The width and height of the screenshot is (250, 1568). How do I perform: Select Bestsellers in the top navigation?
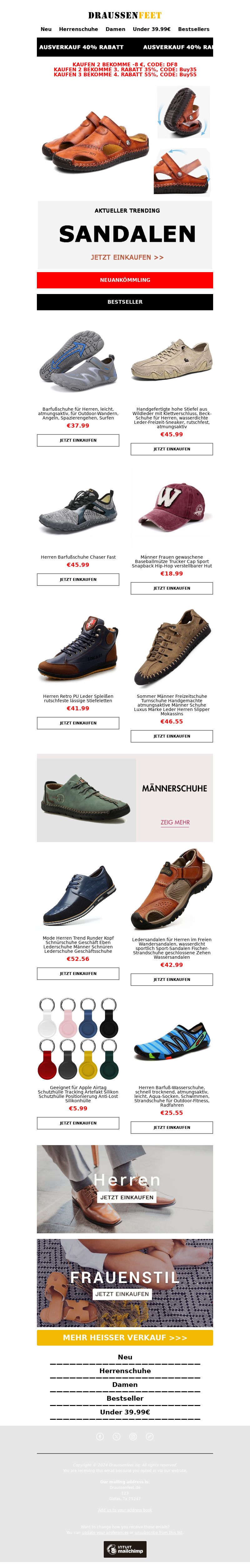pos(193,29)
